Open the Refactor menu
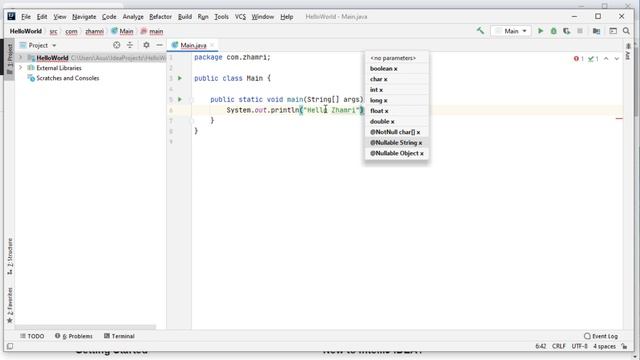This screenshot has height=360, width=640. pyautogui.click(x=160, y=17)
